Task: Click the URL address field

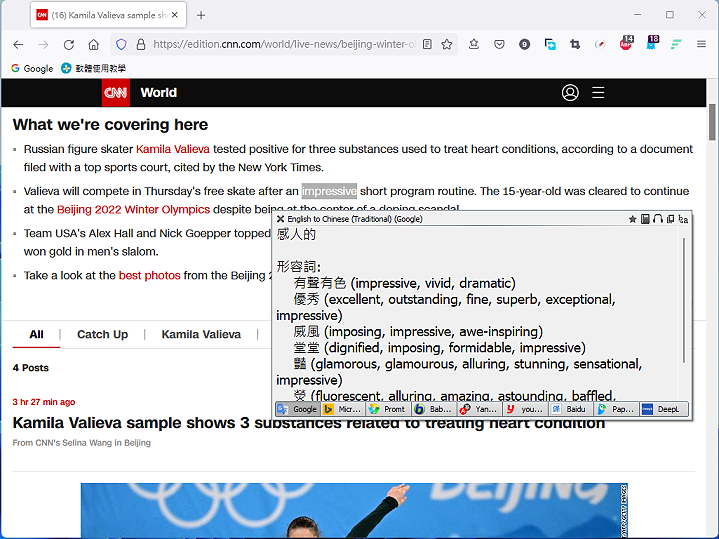Action: pyautogui.click(x=283, y=44)
